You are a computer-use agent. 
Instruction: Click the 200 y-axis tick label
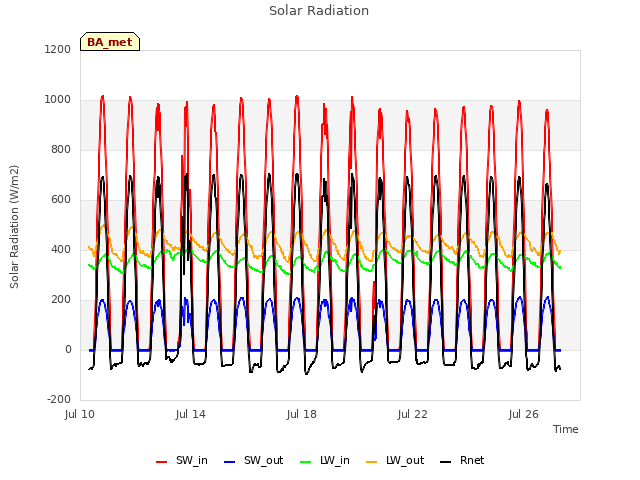click(61, 300)
